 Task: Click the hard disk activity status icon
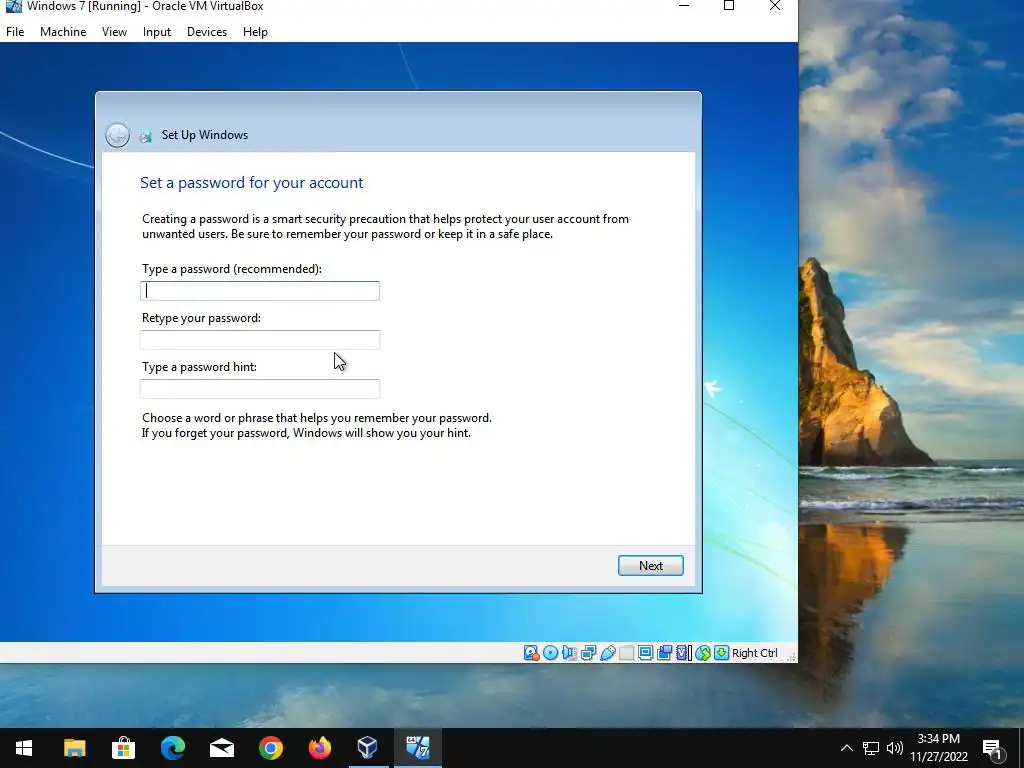pyautogui.click(x=531, y=652)
